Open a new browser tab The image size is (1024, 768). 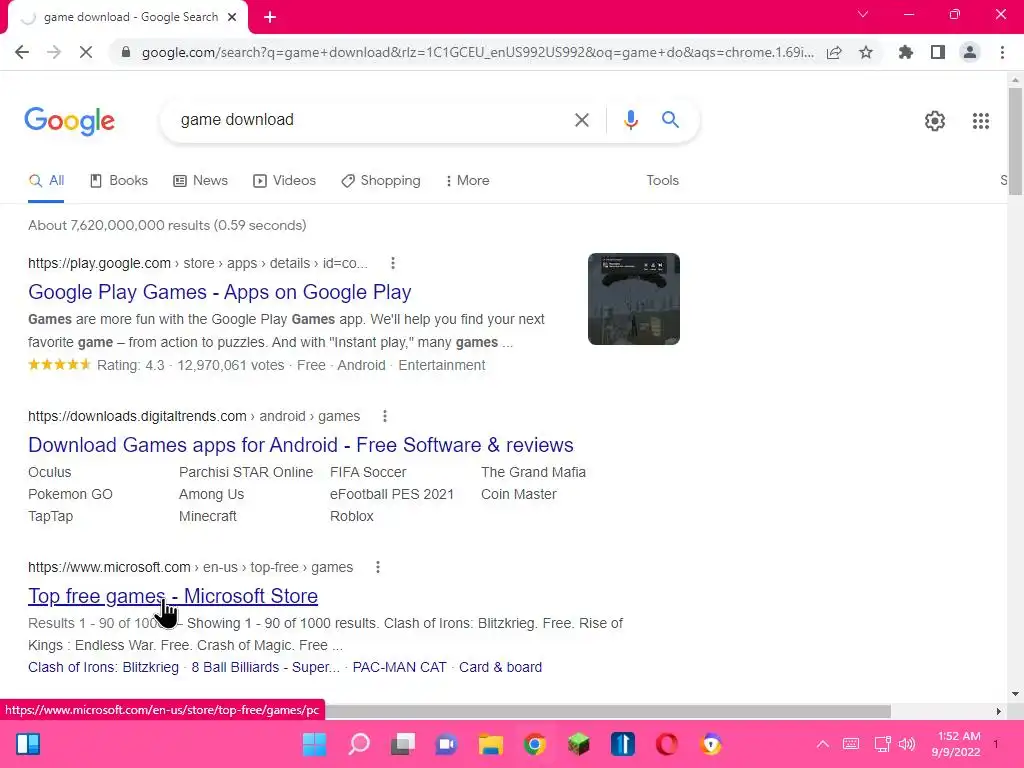pyautogui.click(x=270, y=17)
